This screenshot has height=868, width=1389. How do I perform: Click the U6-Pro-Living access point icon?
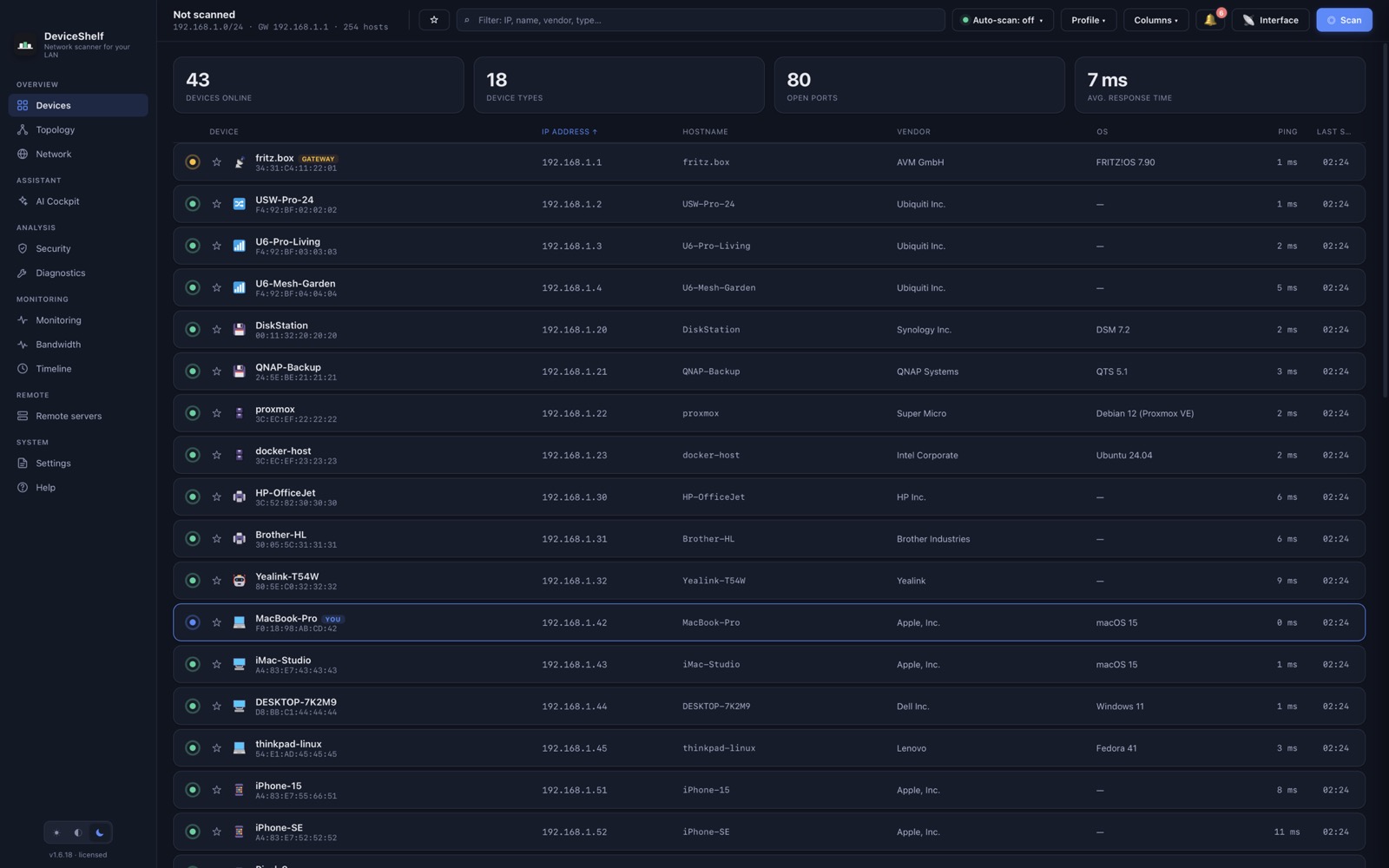pyautogui.click(x=239, y=246)
